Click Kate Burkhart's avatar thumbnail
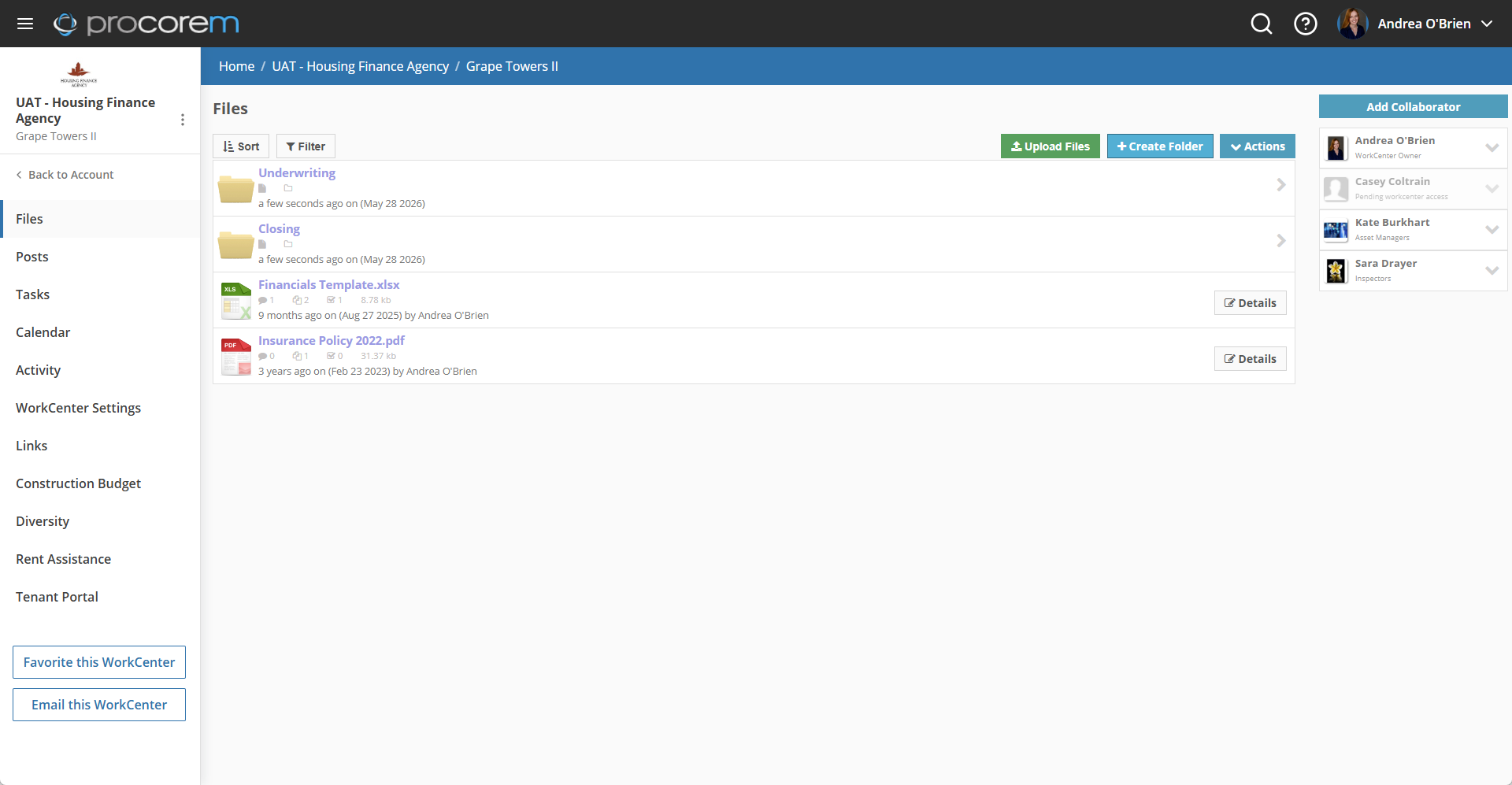 pyautogui.click(x=1336, y=230)
